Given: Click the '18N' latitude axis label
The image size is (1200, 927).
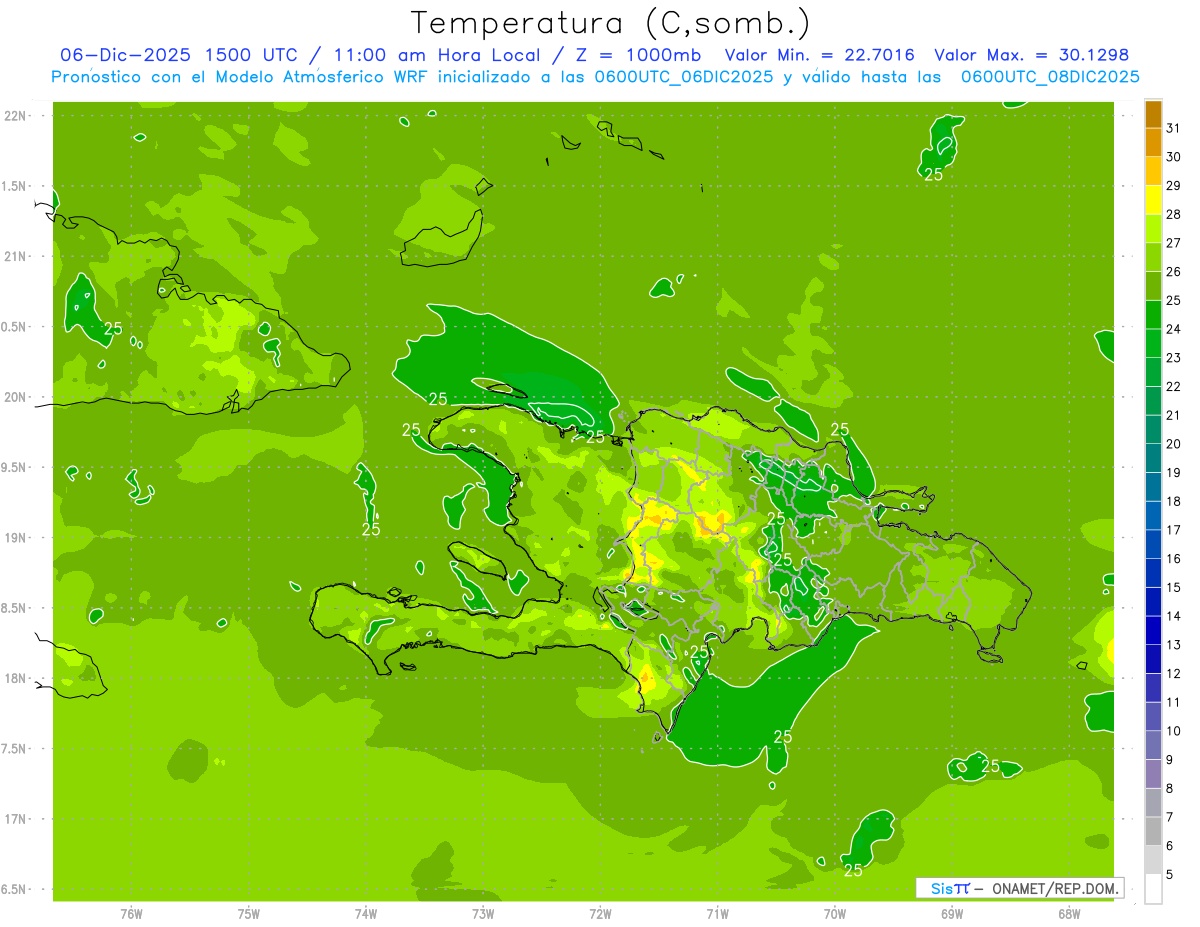Looking at the screenshot, I should click(15, 678).
